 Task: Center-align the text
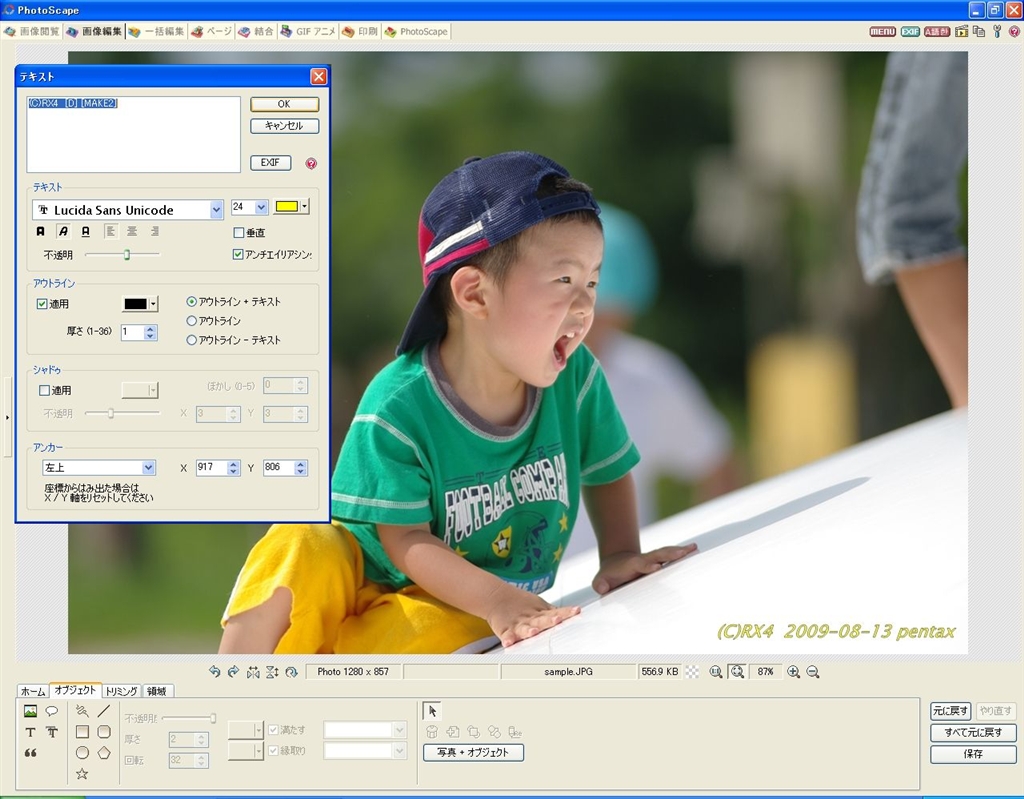click(131, 231)
